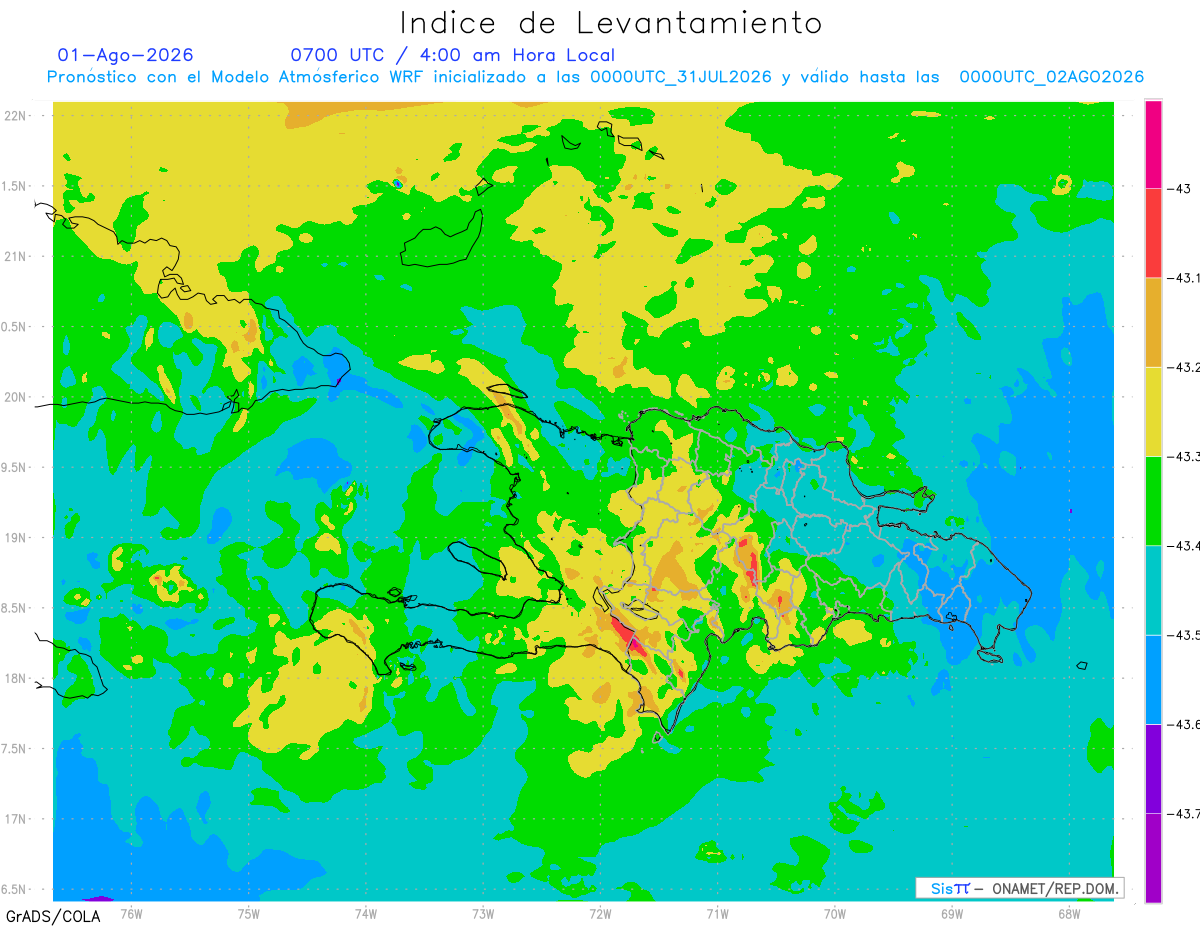
Task: Click the orange color bar segment below -43.1
Action: (1153, 322)
